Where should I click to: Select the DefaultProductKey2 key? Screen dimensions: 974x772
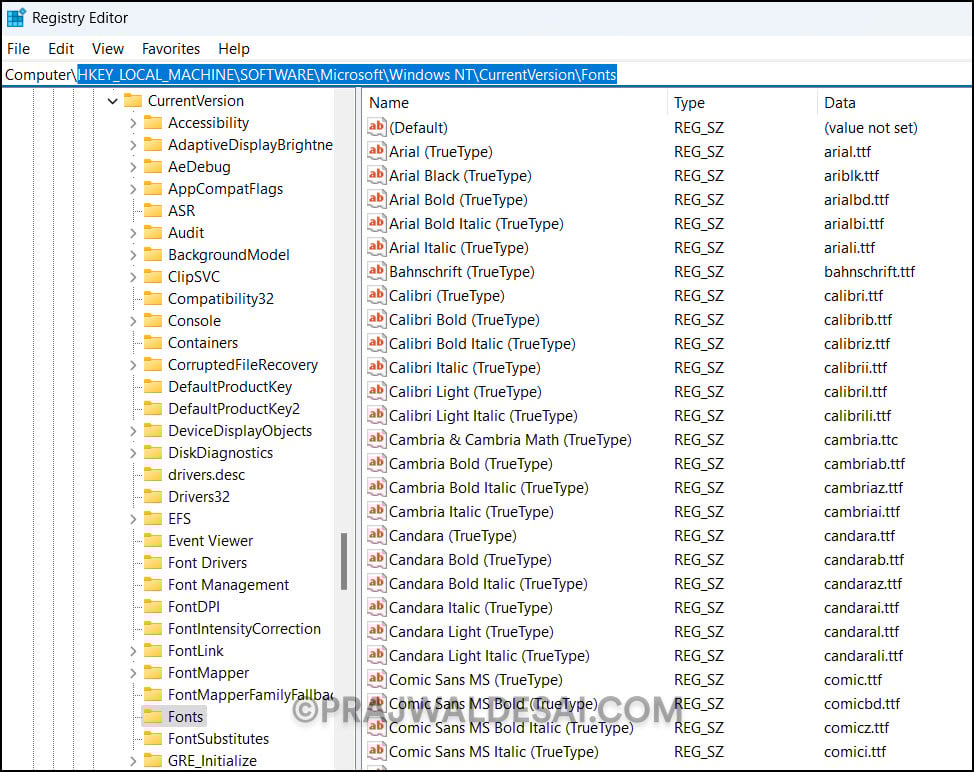click(234, 409)
